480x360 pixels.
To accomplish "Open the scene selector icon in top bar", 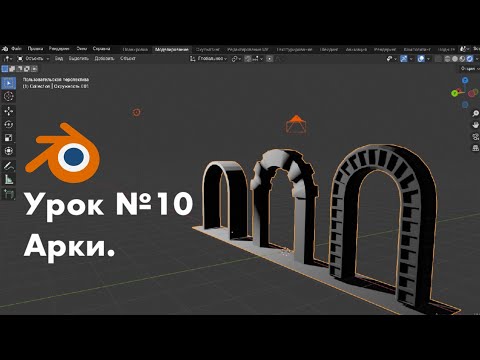I will point(464,49).
